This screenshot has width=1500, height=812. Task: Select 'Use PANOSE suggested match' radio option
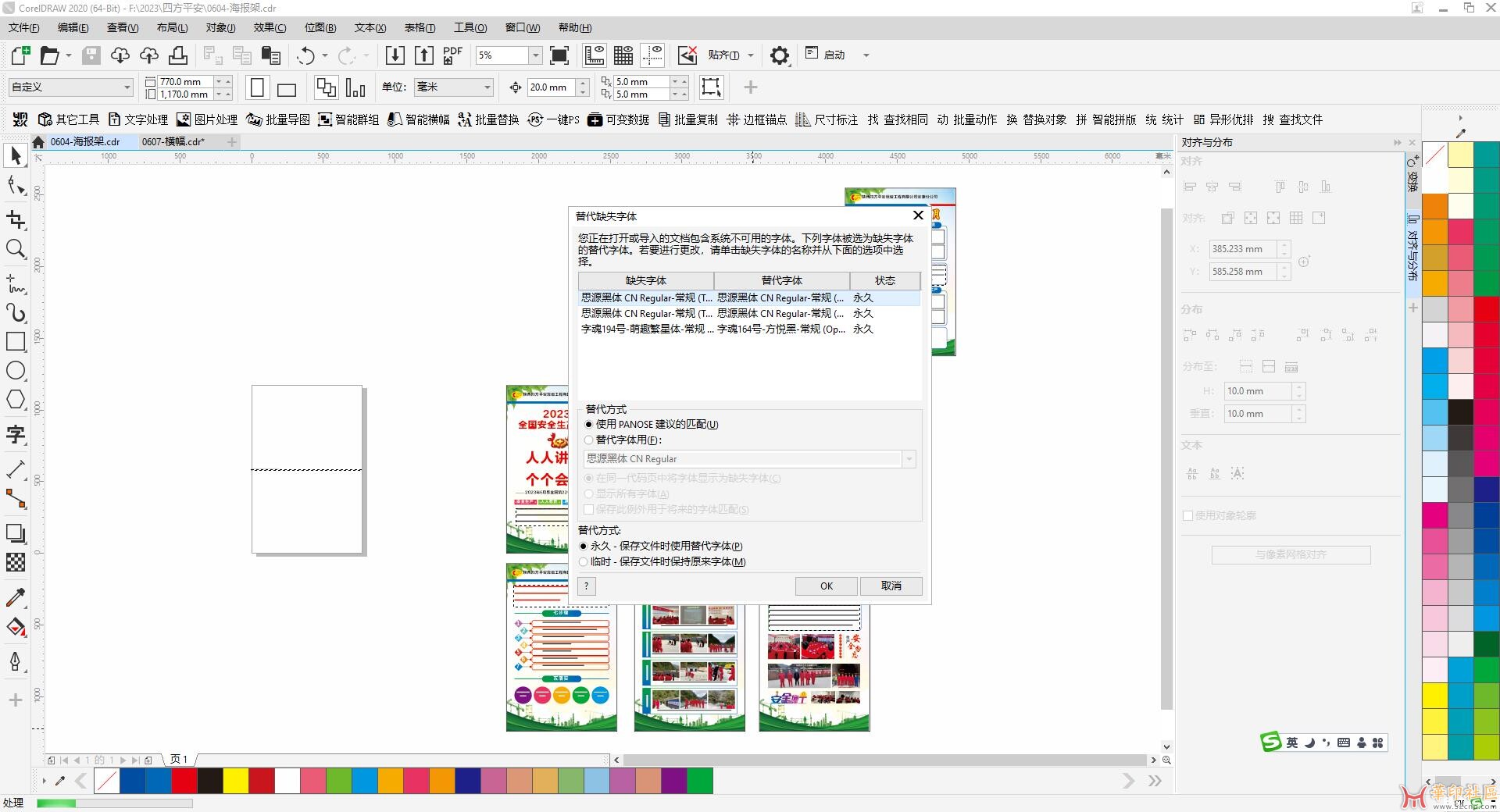(589, 425)
